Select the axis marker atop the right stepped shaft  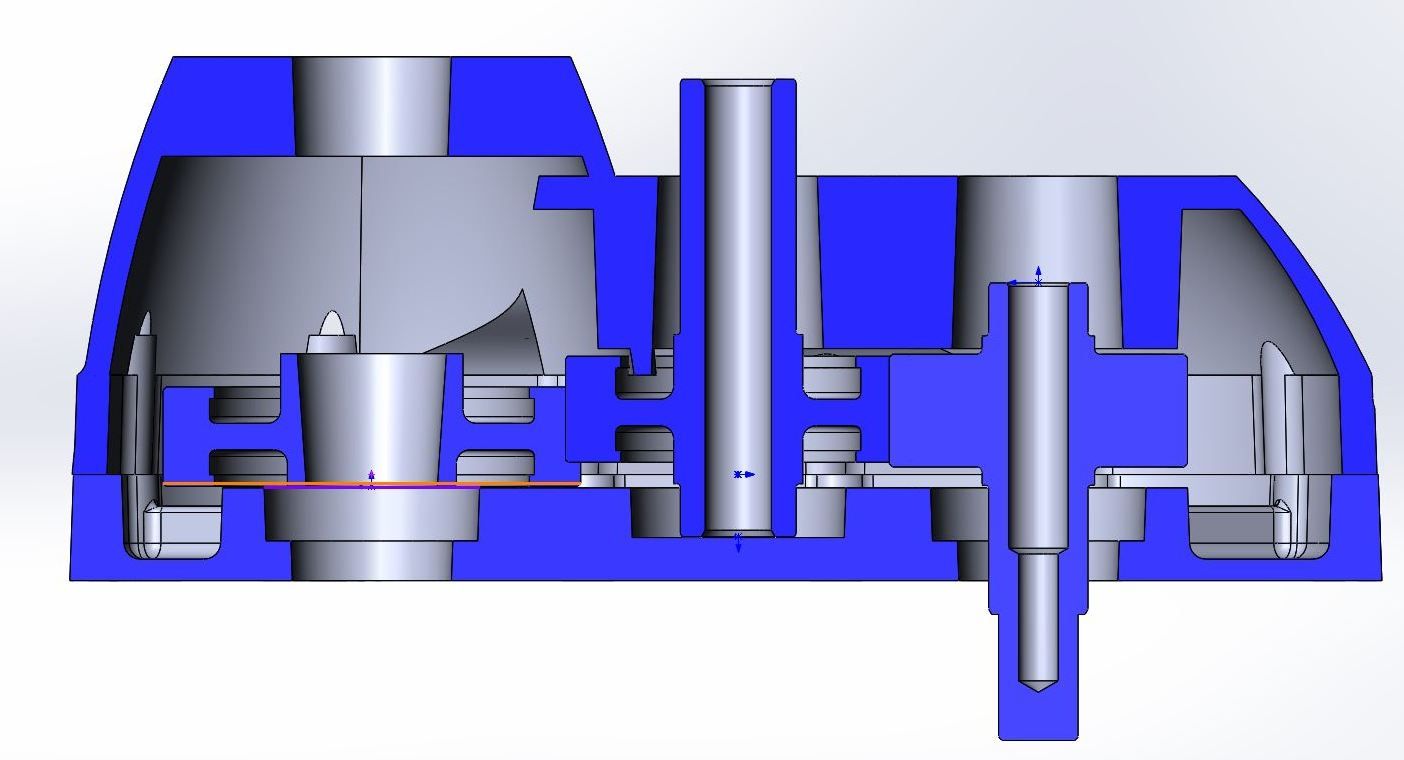(x=1036, y=278)
